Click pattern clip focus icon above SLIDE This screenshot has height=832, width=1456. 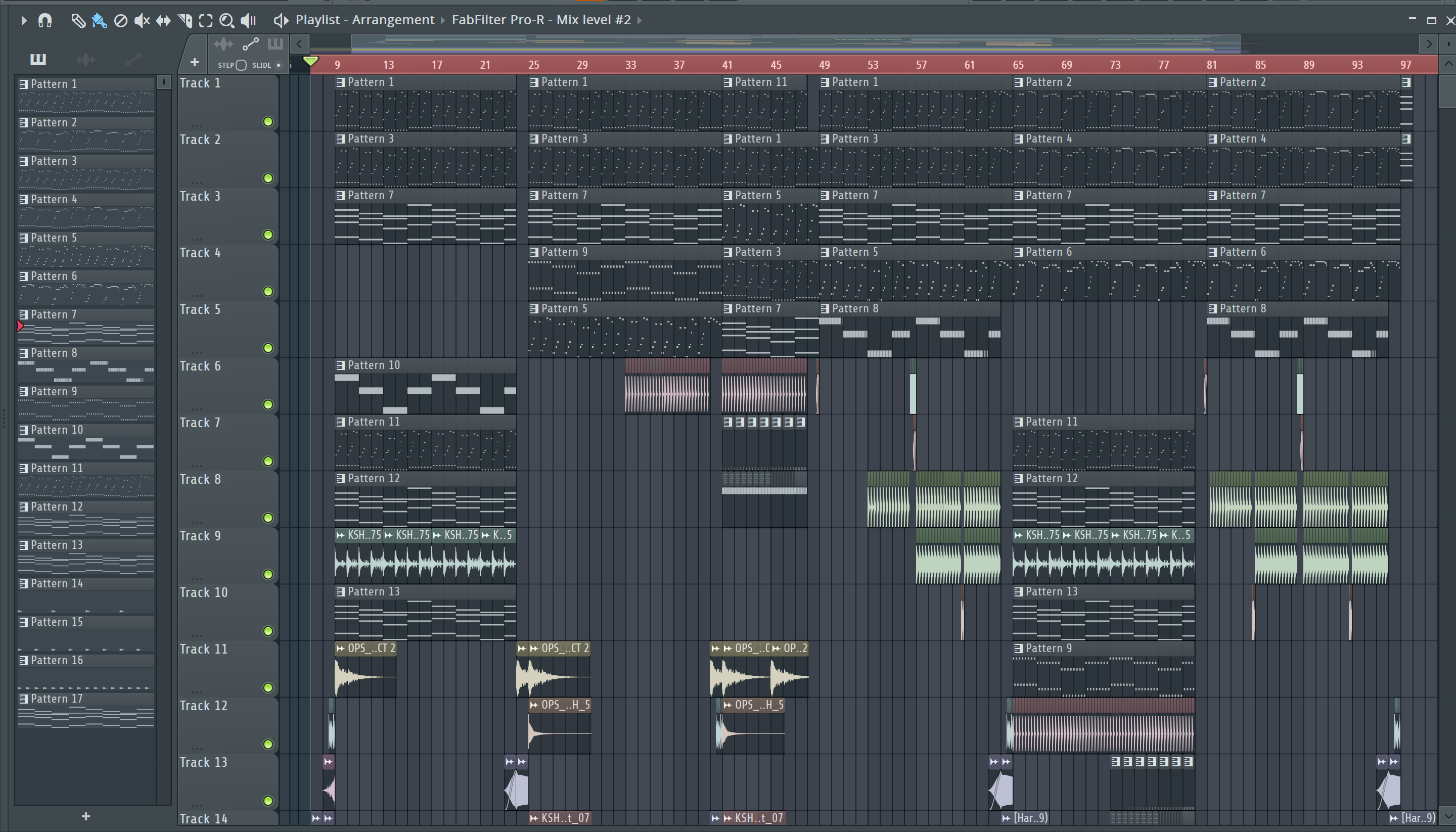[275, 44]
